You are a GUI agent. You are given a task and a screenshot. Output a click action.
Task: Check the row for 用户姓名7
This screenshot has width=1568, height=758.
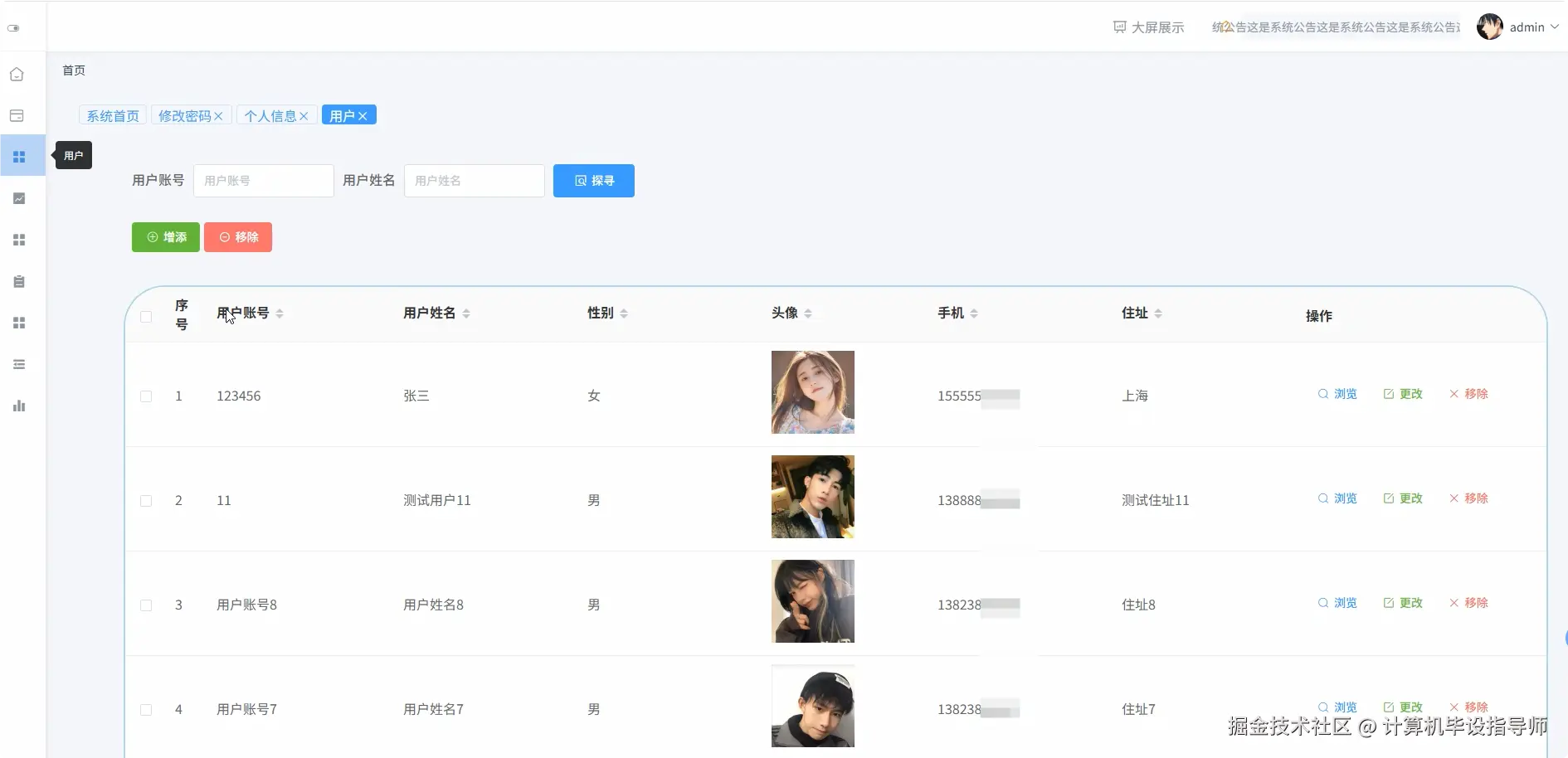(146, 710)
